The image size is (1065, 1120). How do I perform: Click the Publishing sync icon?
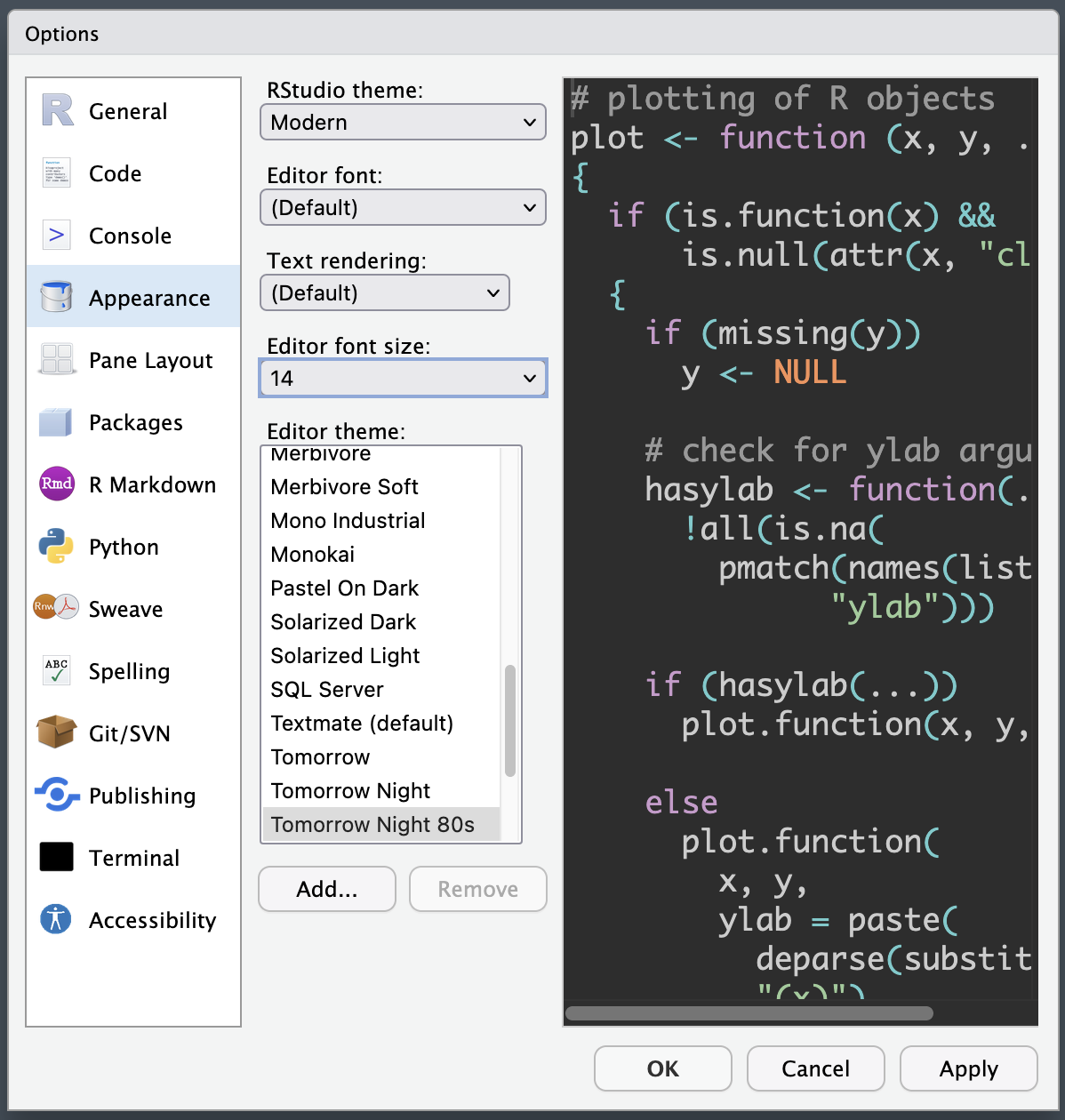click(x=57, y=794)
